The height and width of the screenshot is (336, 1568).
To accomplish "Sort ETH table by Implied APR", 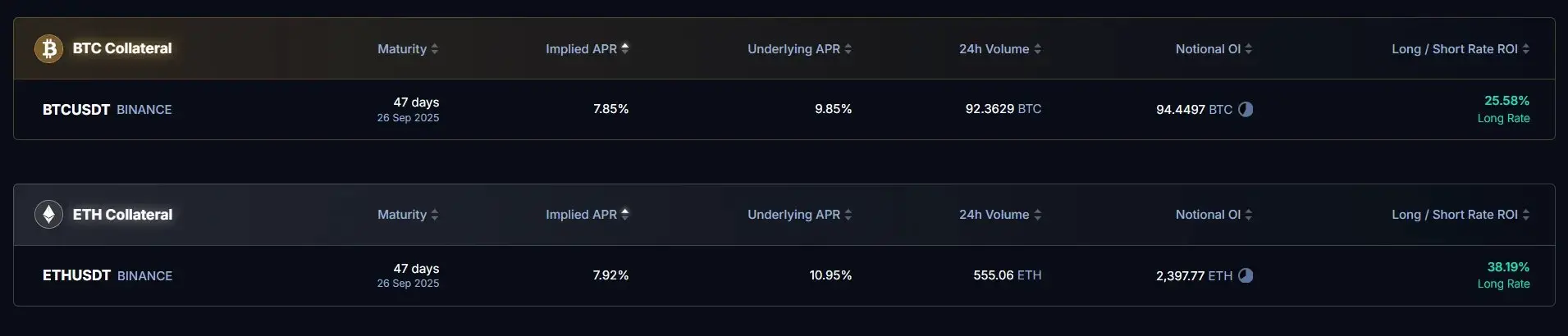I will pyautogui.click(x=587, y=215).
